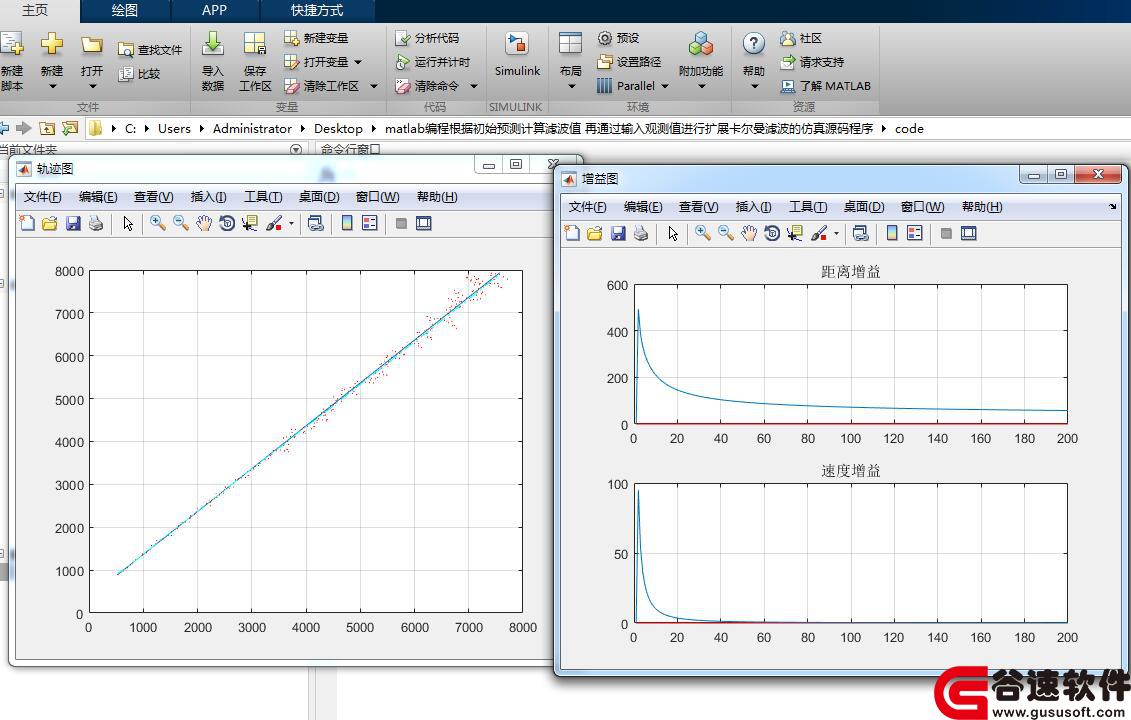The image size is (1131, 720).
Task: Click the 打开 folder icon in ribbon
Action: click(92, 45)
